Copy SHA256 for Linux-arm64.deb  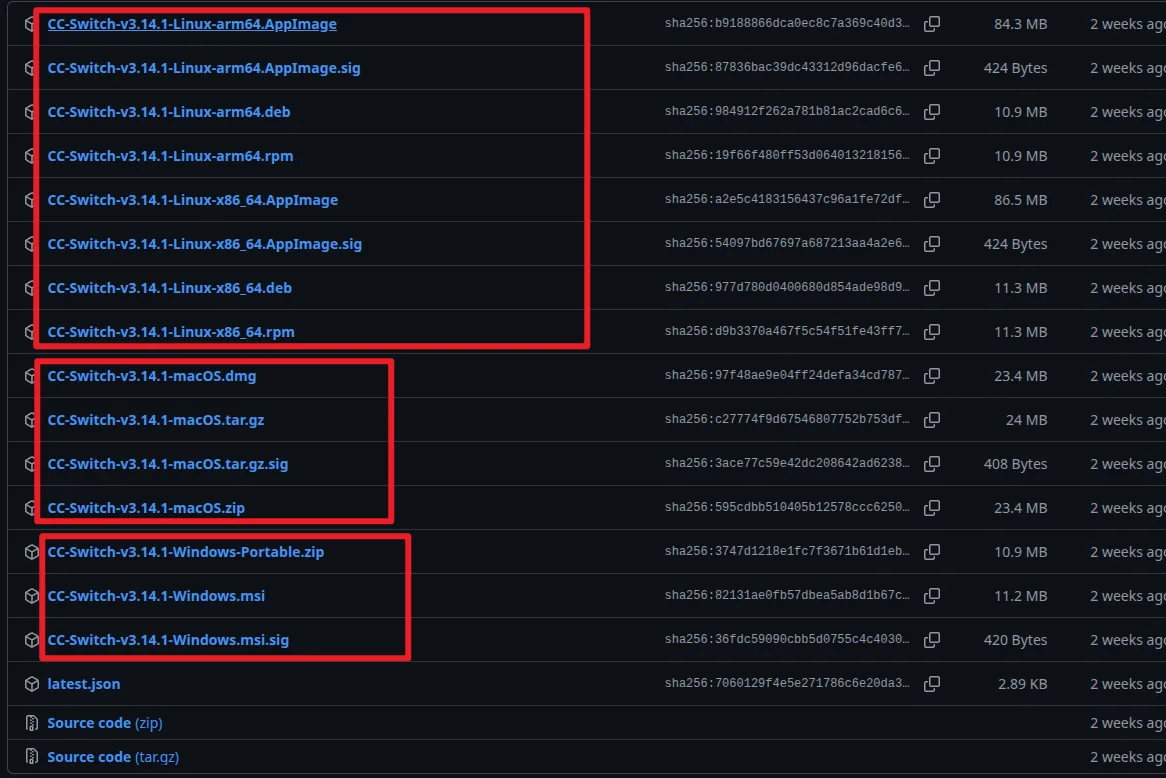click(x=932, y=112)
